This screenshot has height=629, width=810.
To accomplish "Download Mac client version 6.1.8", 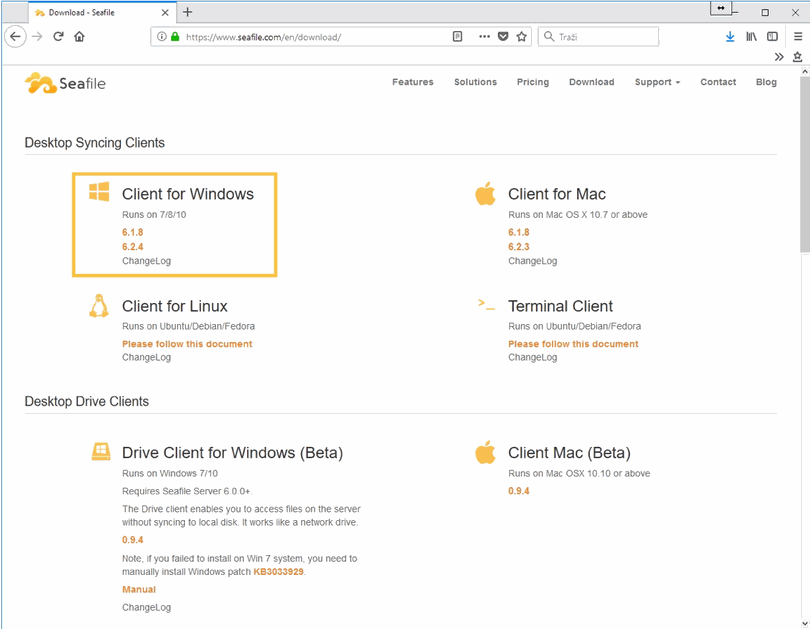I will coord(519,232).
